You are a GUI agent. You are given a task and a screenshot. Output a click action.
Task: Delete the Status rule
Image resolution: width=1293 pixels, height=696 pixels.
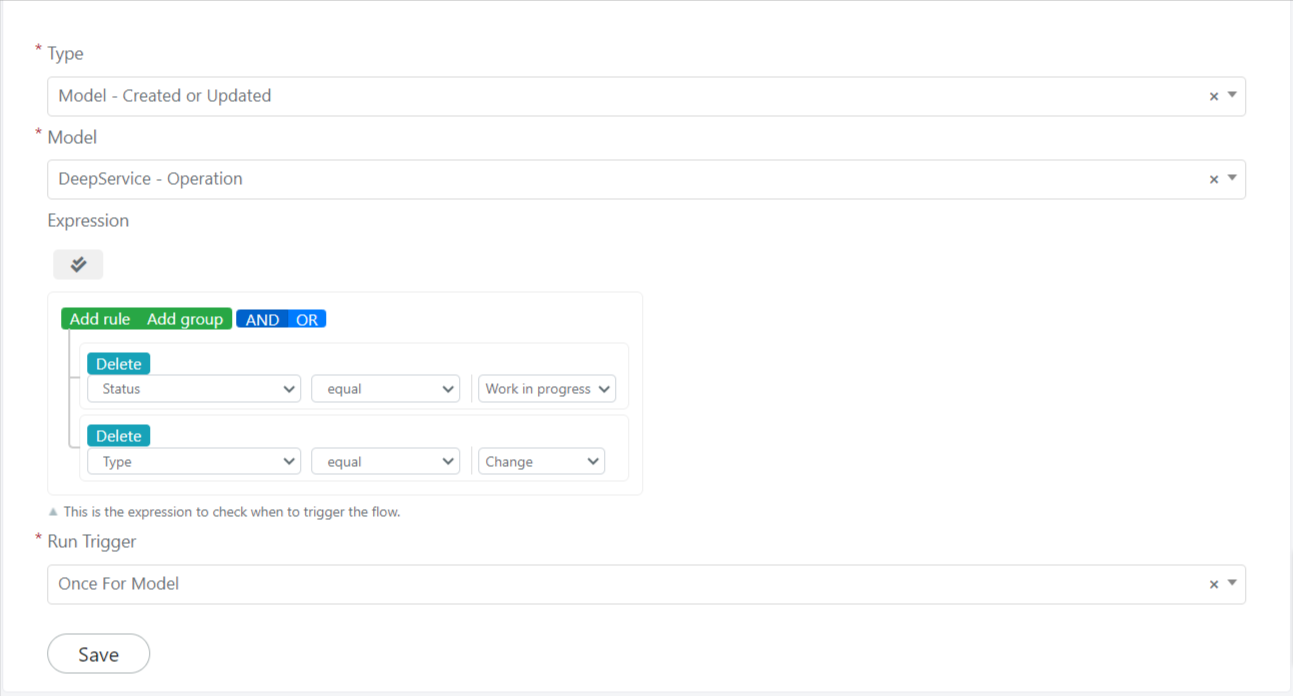(119, 364)
